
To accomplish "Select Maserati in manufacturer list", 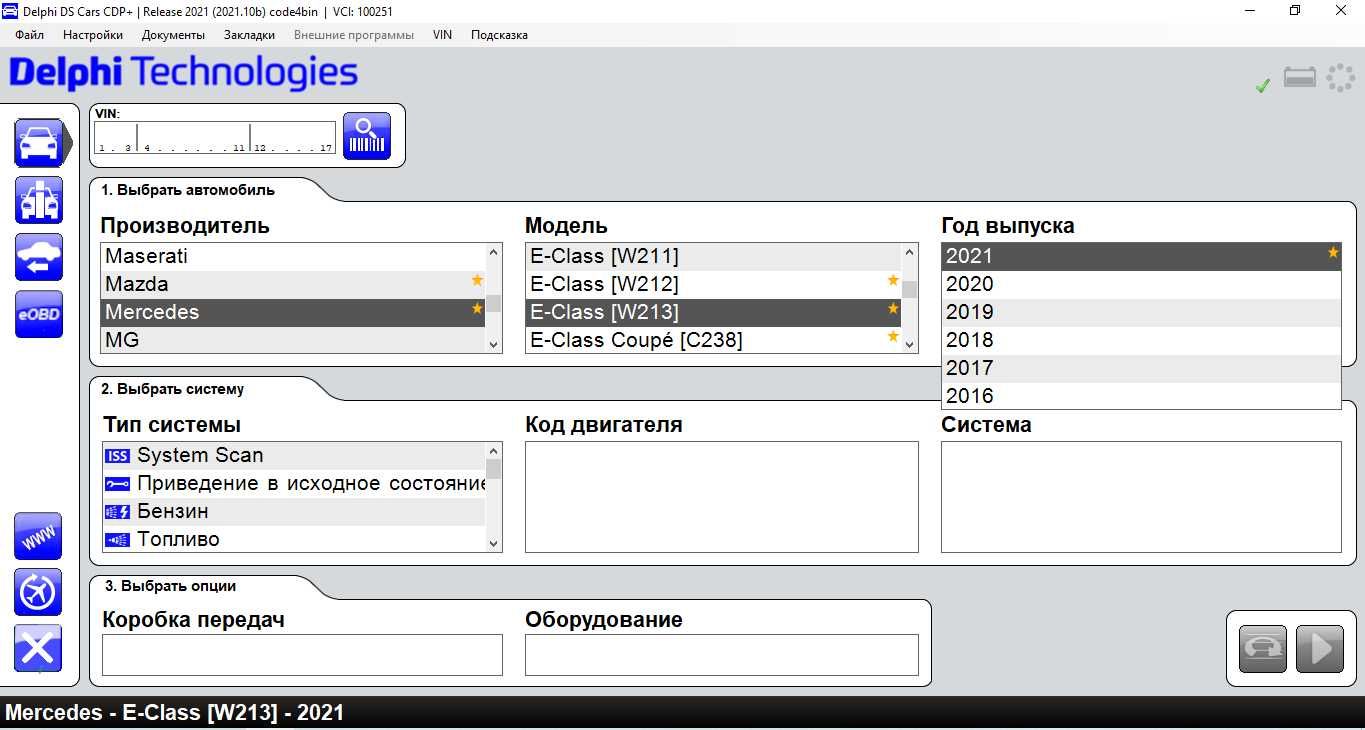I will 293,256.
